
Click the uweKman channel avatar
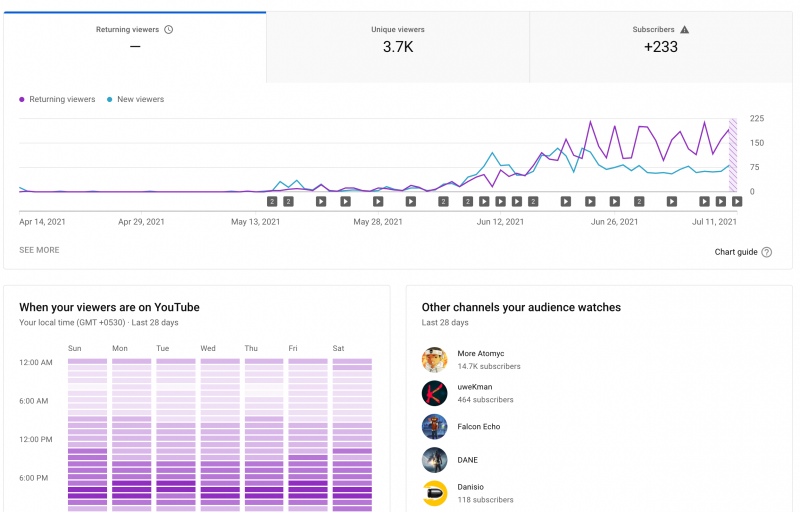pyautogui.click(x=434, y=393)
